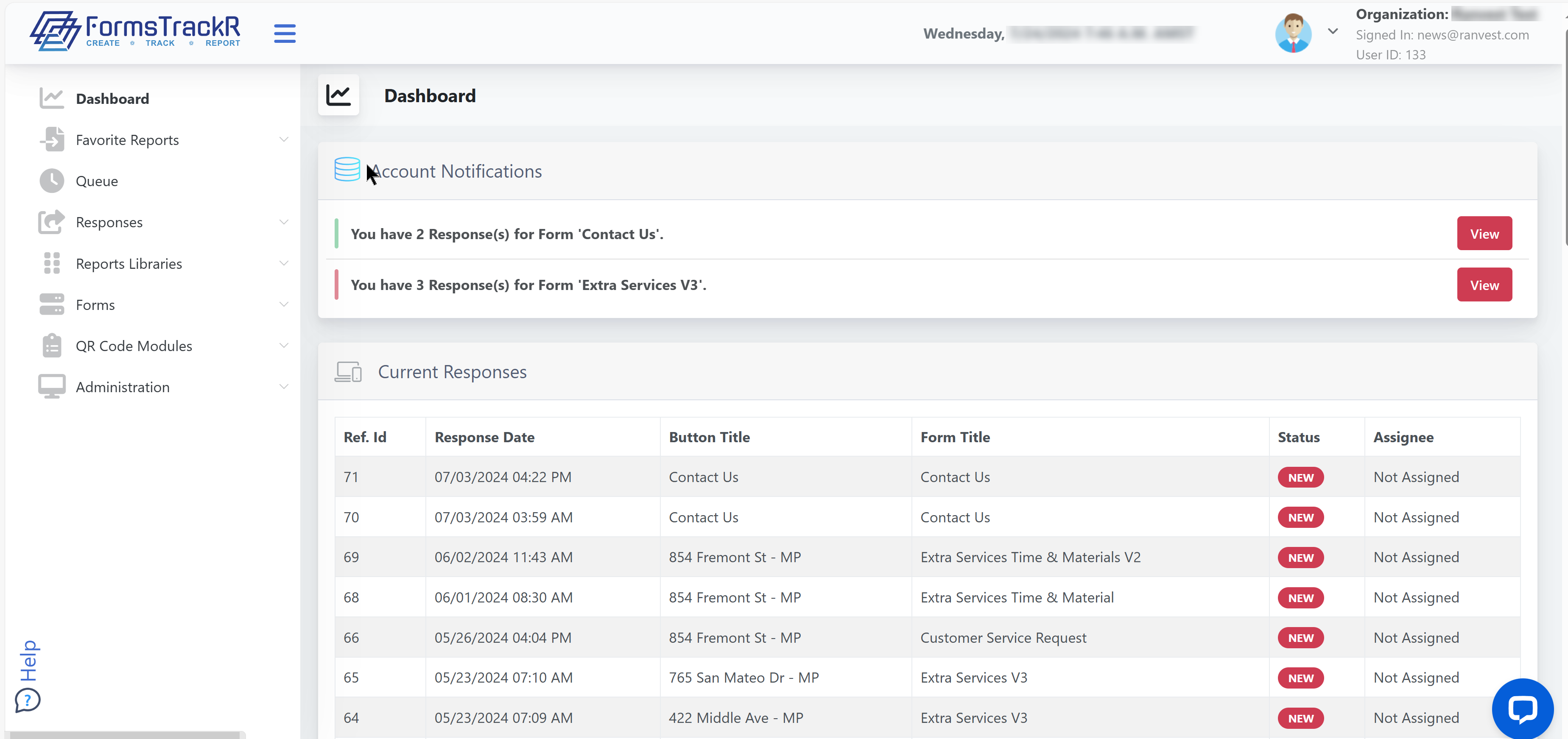Click the FormsTrackR logo

click(x=134, y=31)
